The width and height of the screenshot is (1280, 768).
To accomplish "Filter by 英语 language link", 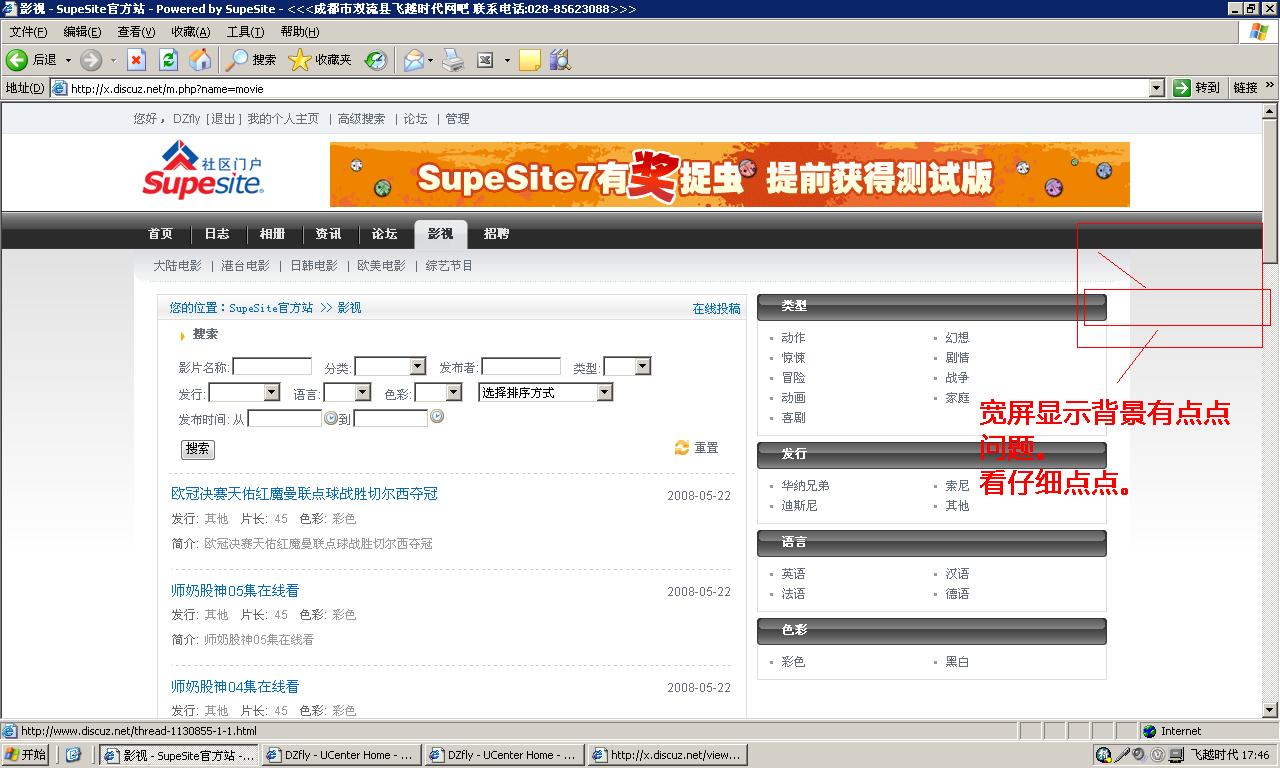I will coord(793,574).
